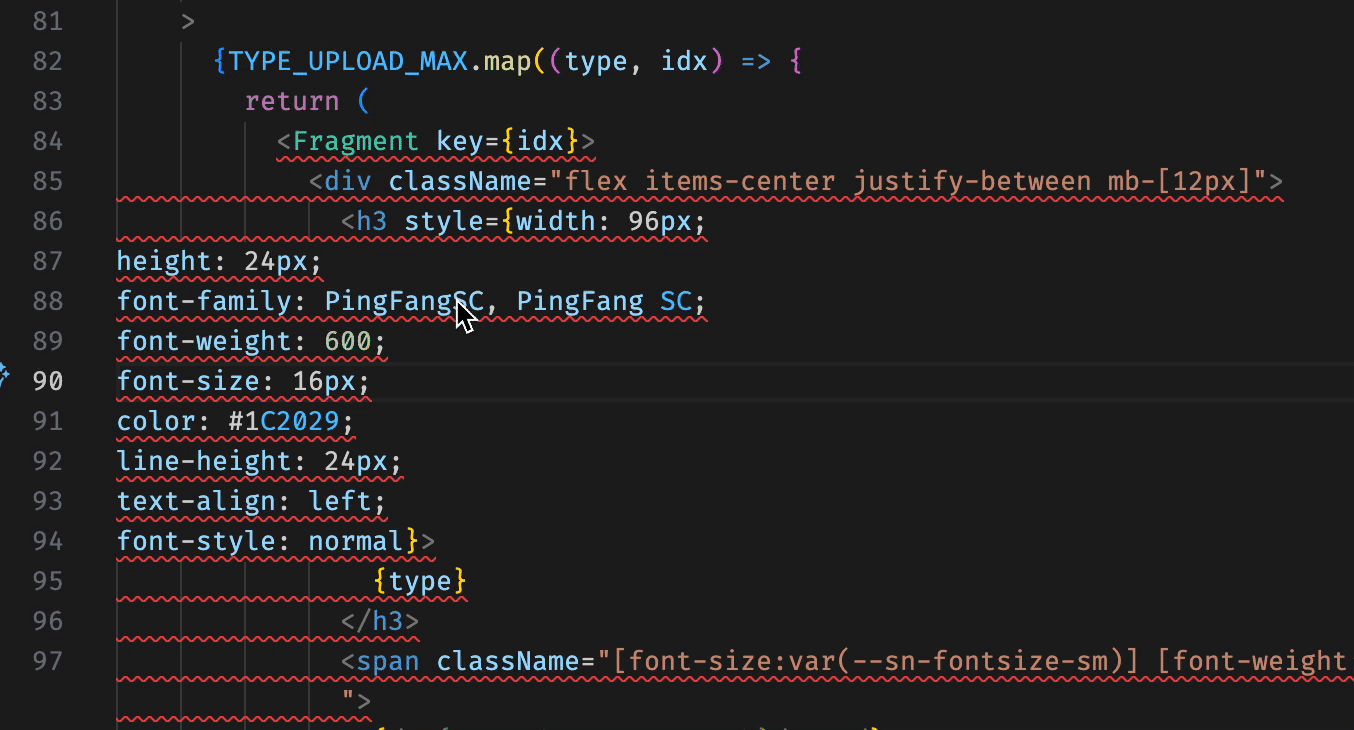Image resolution: width=1354 pixels, height=730 pixels.
Task: Click the Fragment tag name on line 84
Action: pos(356,141)
